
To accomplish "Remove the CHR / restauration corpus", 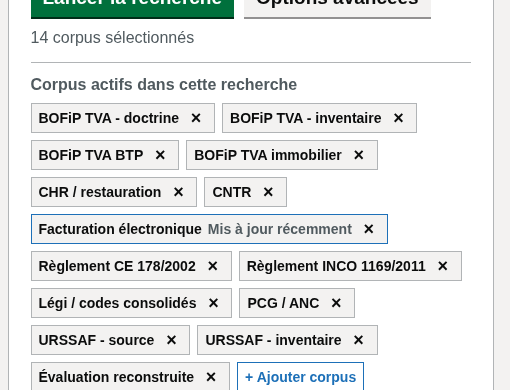I will coord(178,192).
